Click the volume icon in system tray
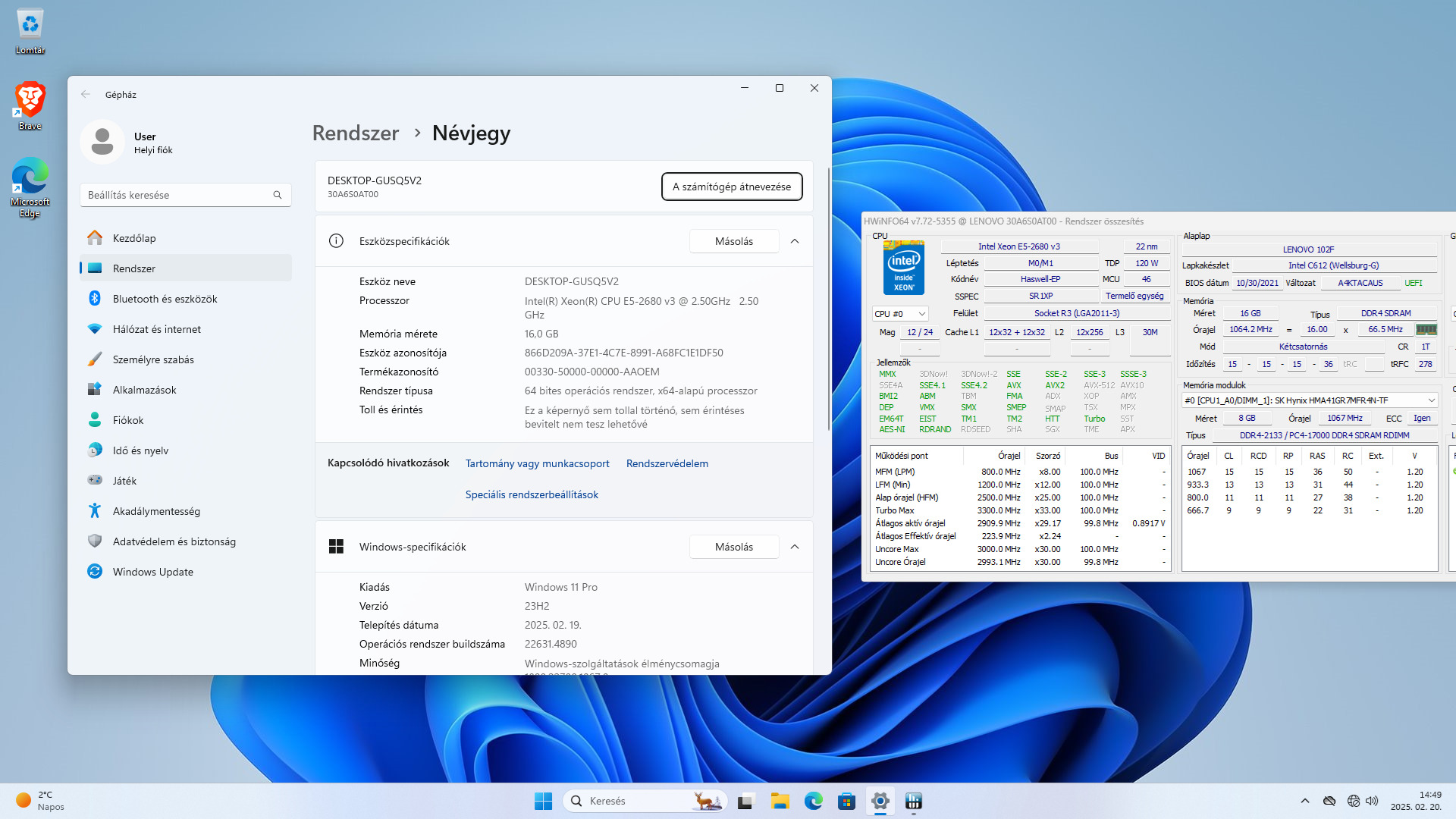Viewport: 1456px width, 819px height. (x=1372, y=801)
